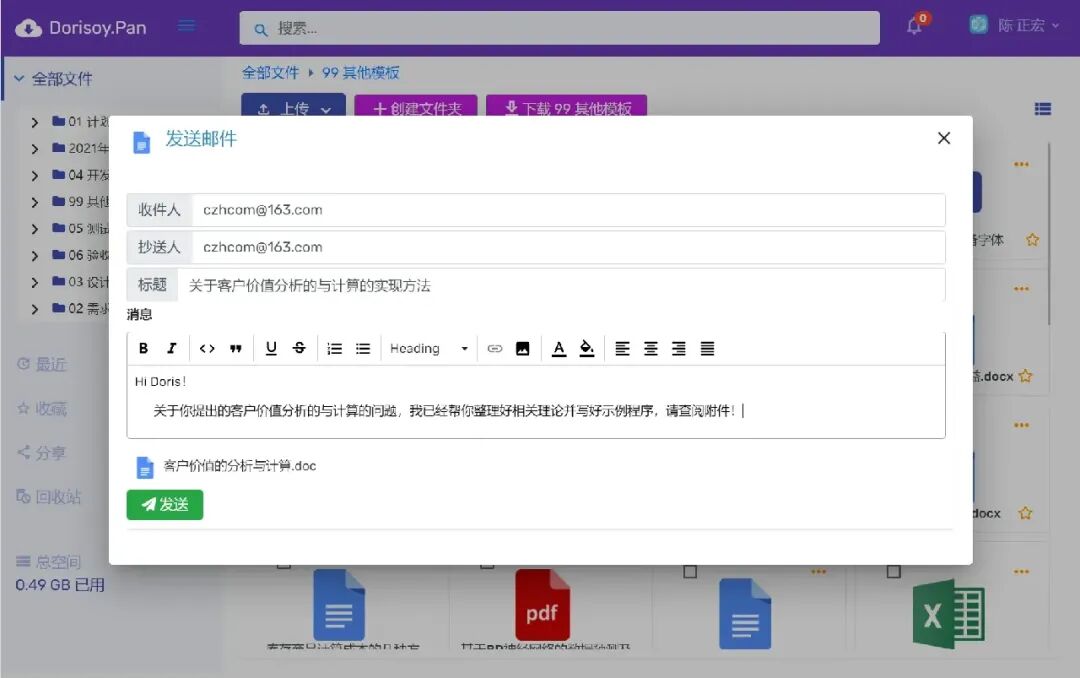The width and height of the screenshot is (1080, 678).
Task: Center align the message text
Action: click(651, 348)
